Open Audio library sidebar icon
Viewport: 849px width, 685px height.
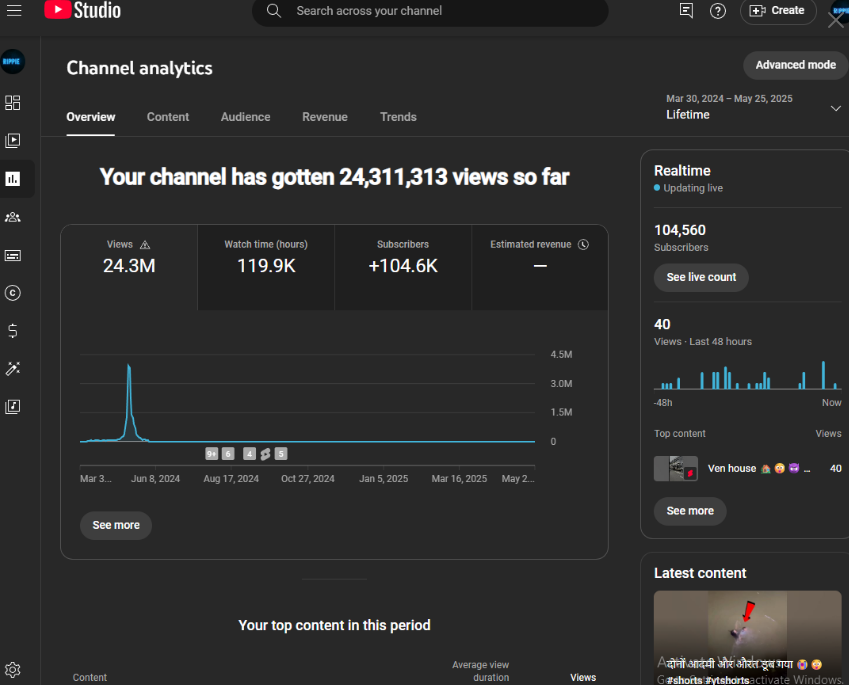click(12, 407)
